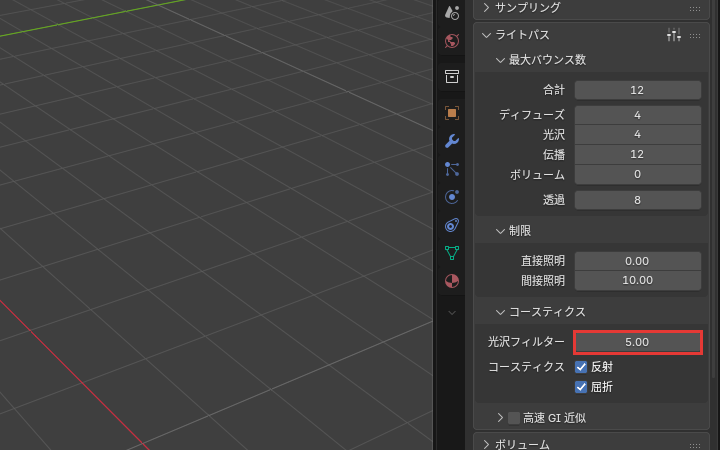Open the Modifiers wrench tab

tap(452, 141)
